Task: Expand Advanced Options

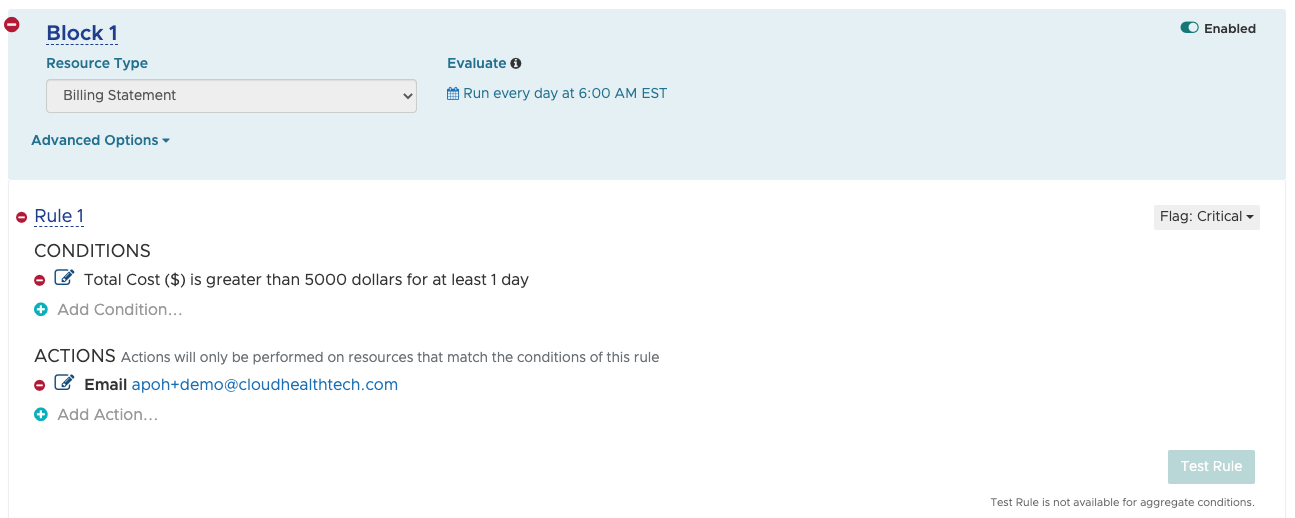Action: pyautogui.click(x=100, y=141)
